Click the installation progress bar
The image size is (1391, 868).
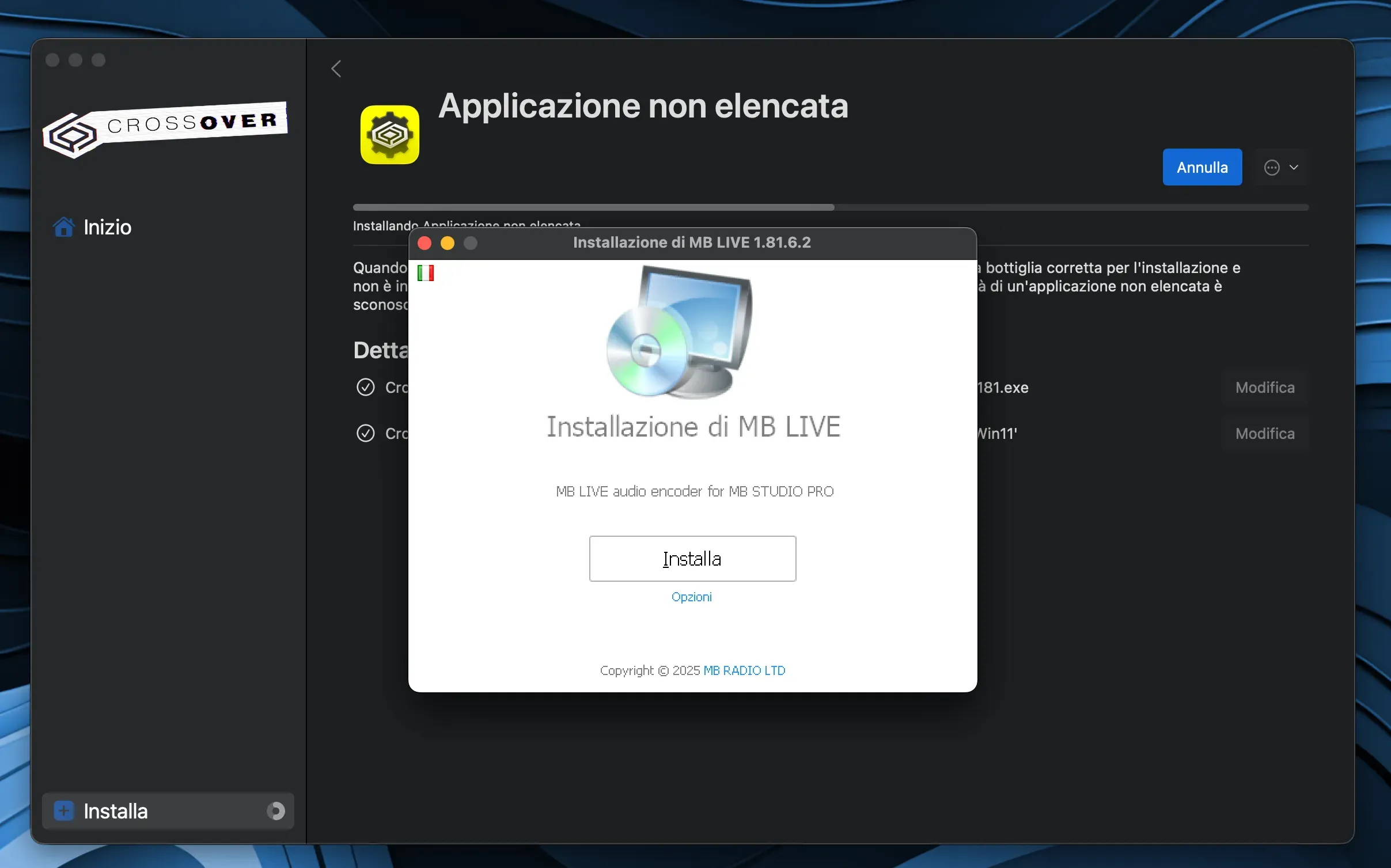point(831,207)
